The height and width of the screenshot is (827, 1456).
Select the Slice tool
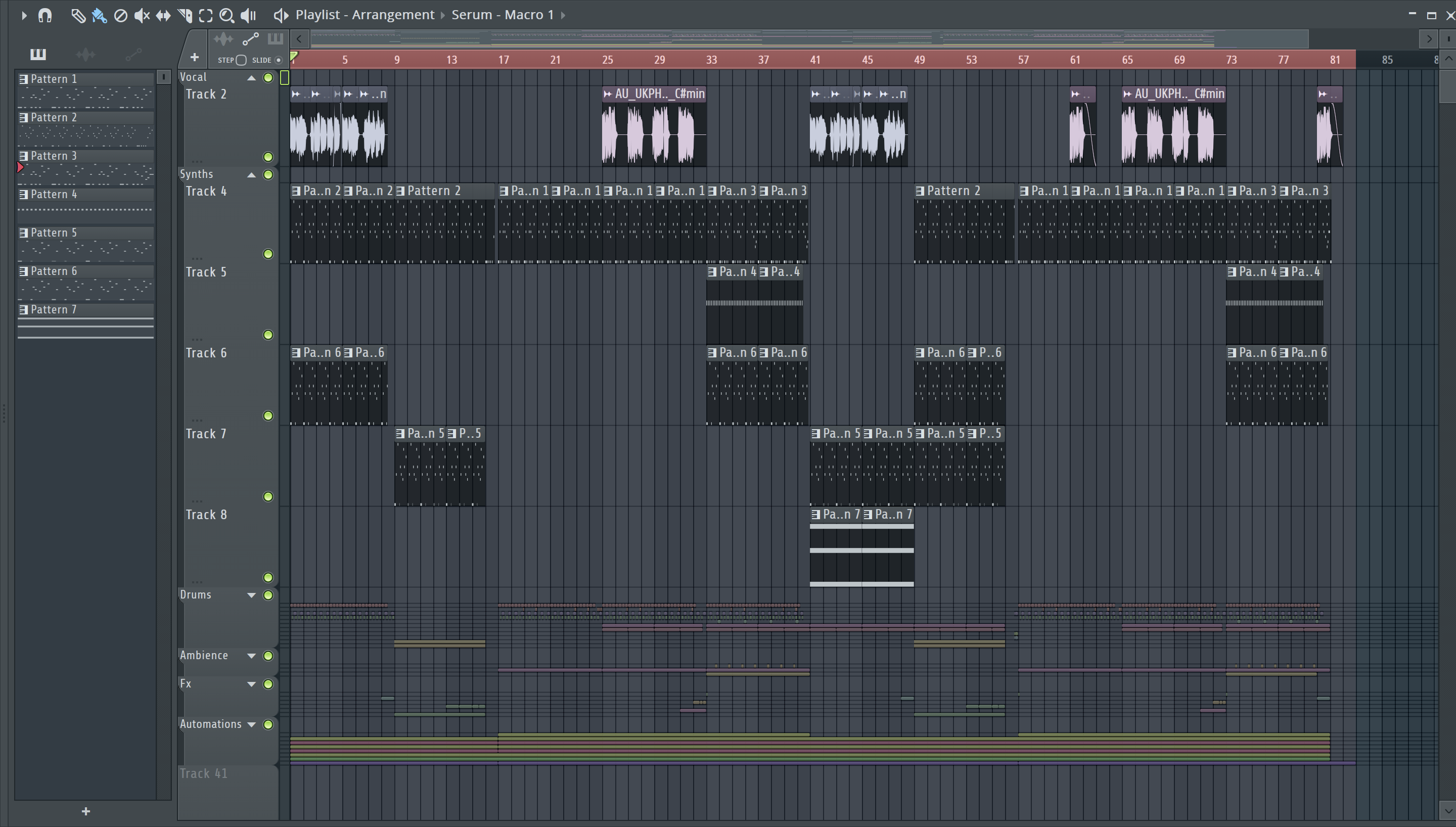tap(185, 15)
